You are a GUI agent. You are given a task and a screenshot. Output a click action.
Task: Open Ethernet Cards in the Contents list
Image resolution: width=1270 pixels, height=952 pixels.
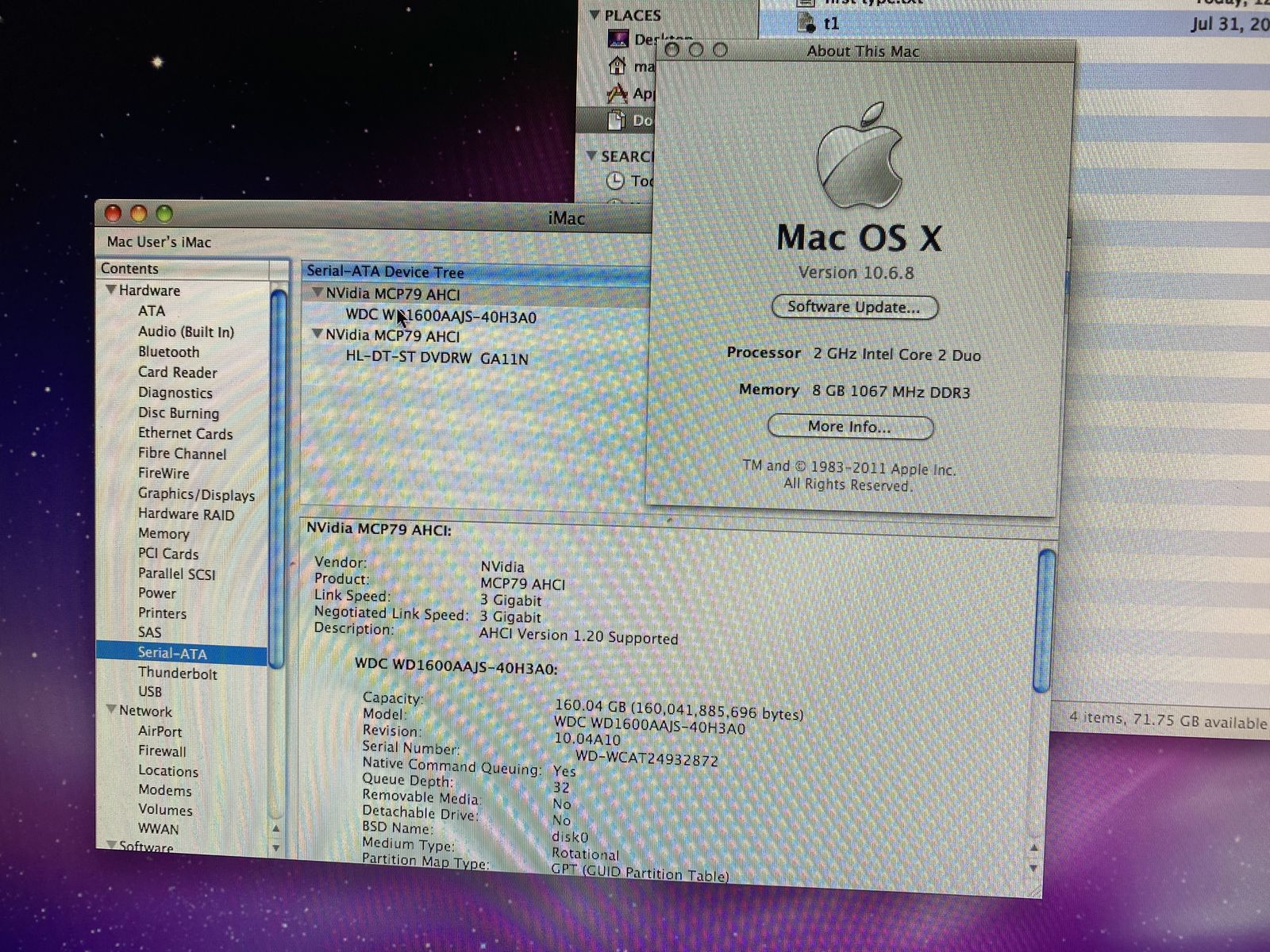185,433
